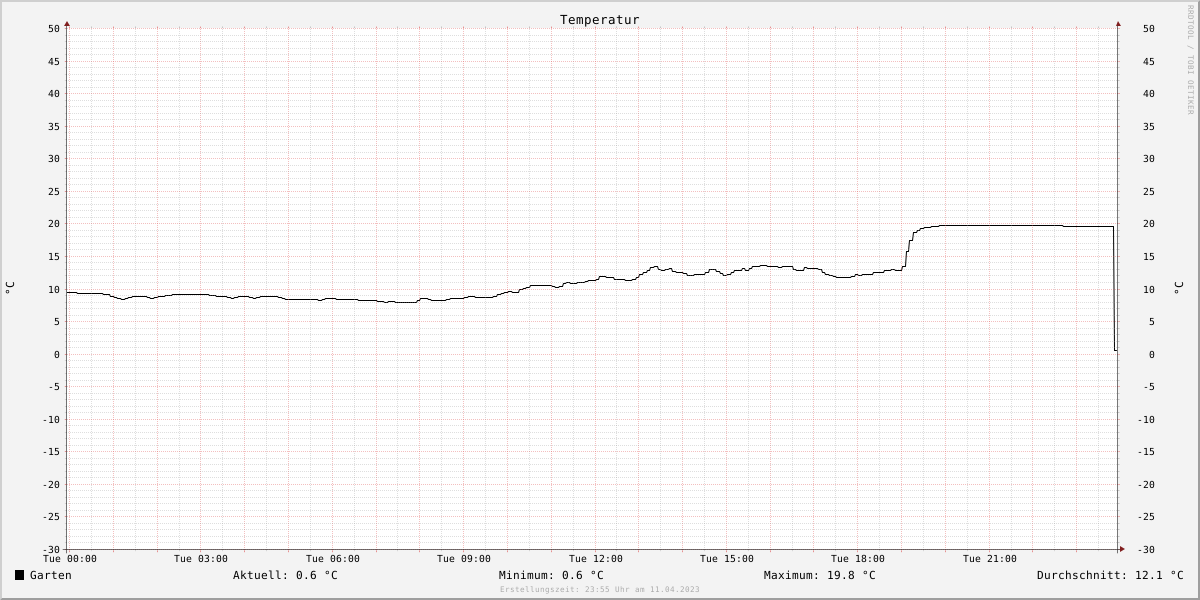
Task: Click the Garten black legend color swatch
Action: [x=19, y=575]
